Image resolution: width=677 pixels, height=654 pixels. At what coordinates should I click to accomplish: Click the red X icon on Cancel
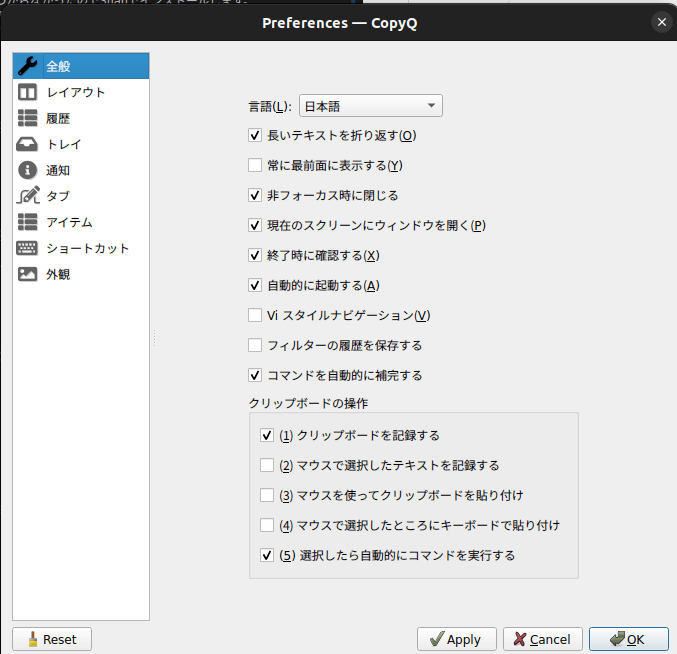tap(520, 639)
